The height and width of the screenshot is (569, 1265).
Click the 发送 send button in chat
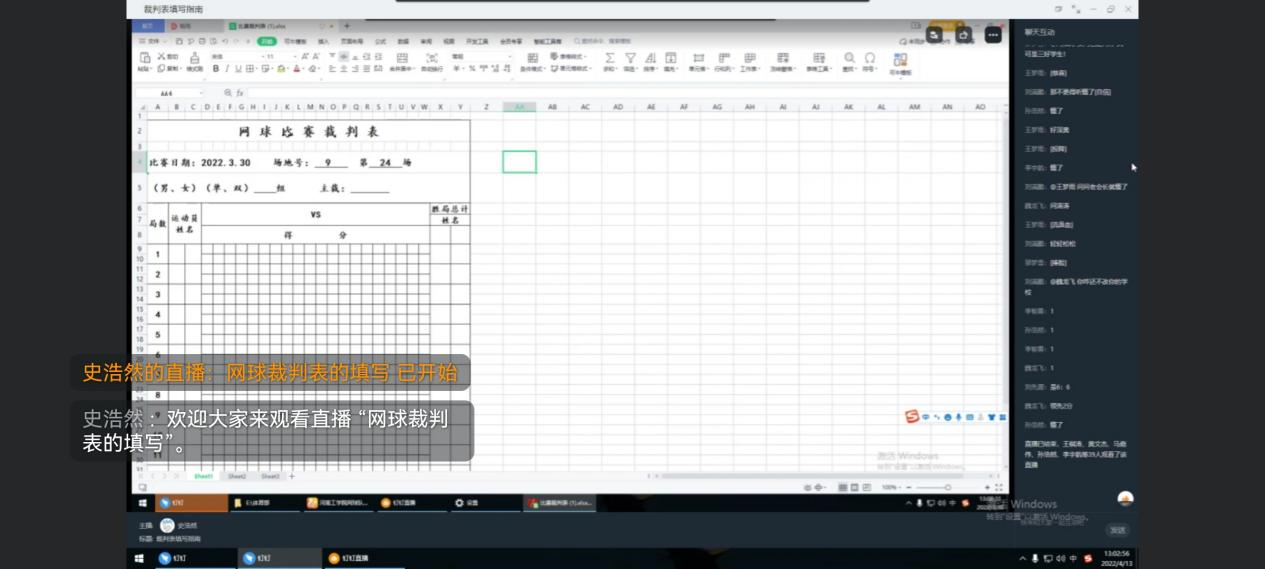pos(1117,530)
